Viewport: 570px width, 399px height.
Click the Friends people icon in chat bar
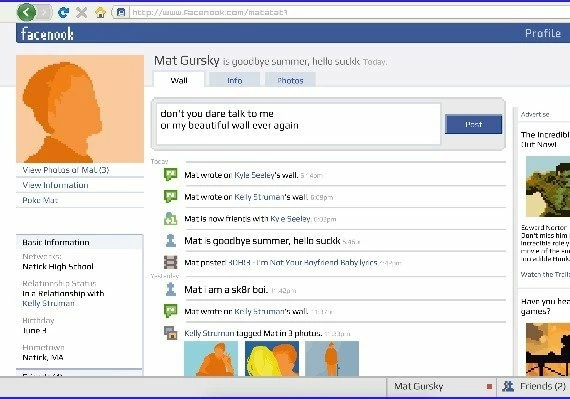508,386
